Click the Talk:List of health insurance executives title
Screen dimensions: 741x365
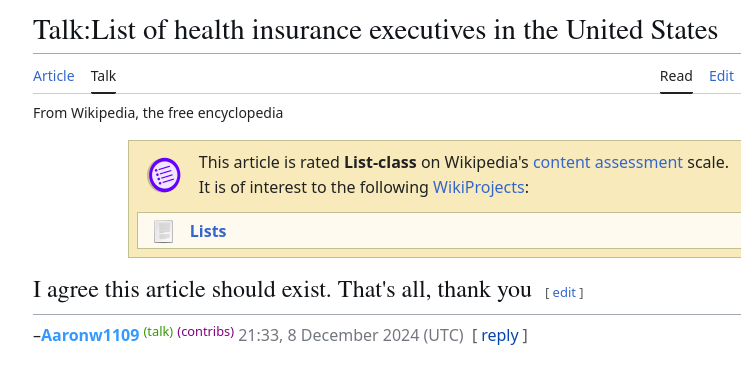click(375, 30)
